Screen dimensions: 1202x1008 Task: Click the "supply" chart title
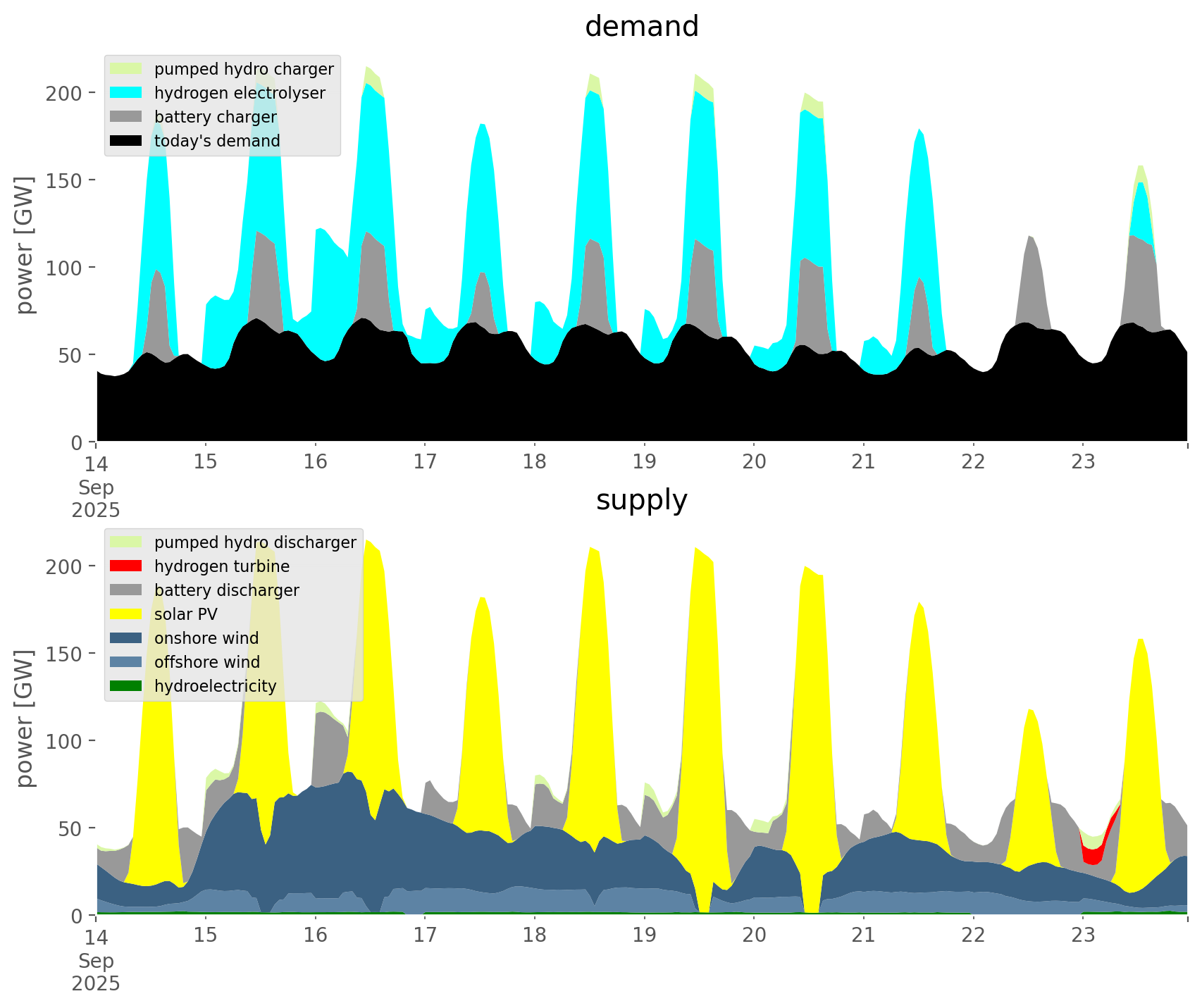[x=641, y=500]
